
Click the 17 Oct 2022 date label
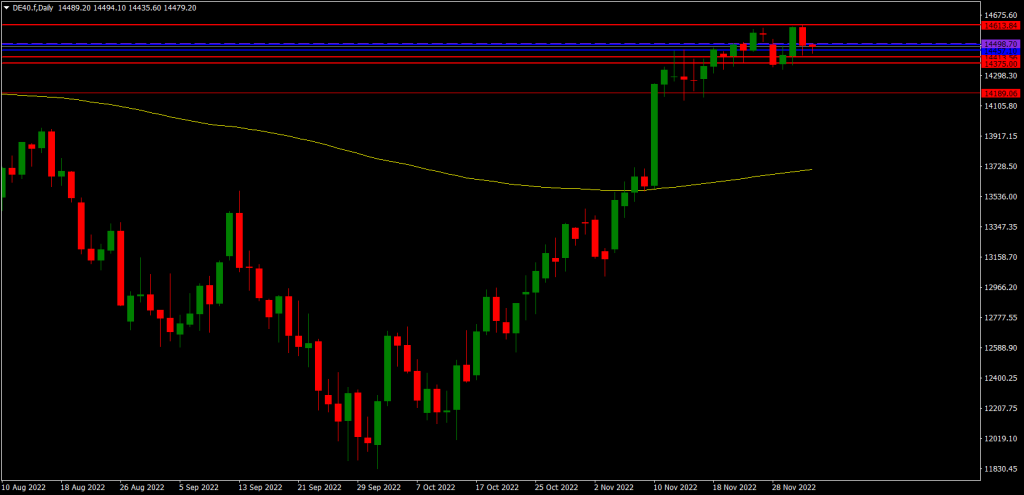497,488
